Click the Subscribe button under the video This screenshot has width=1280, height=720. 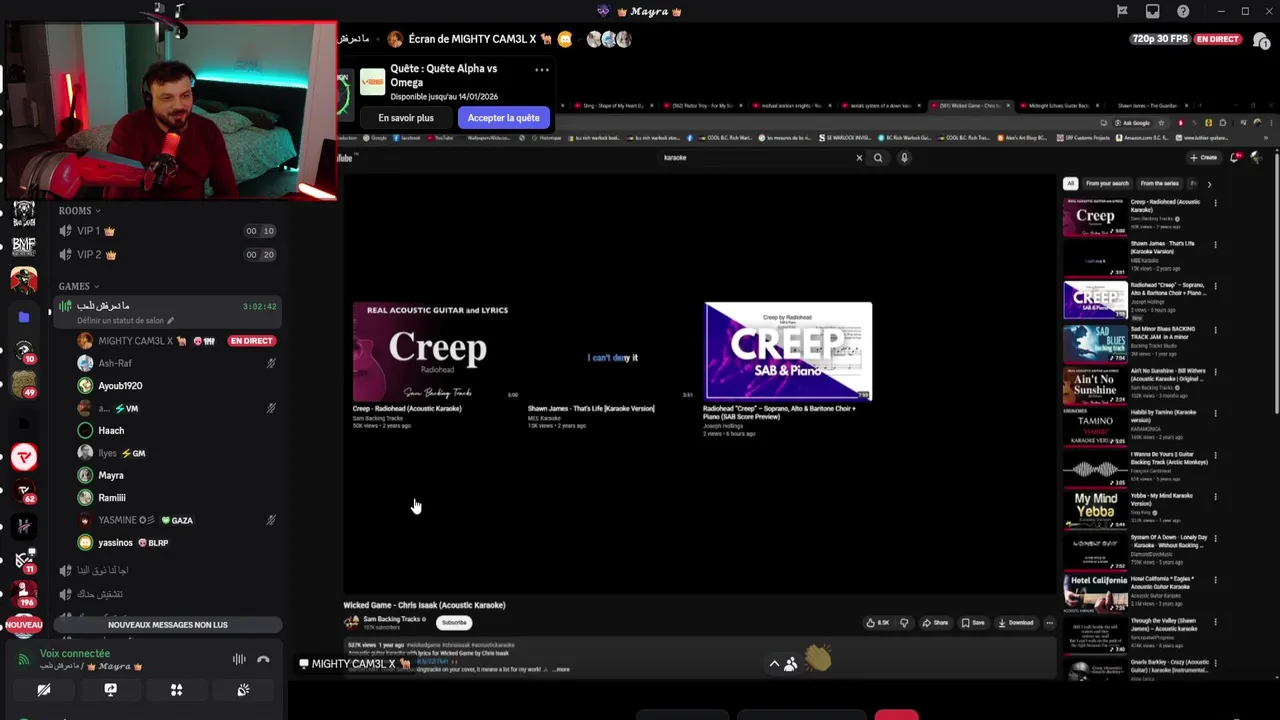[454, 623]
